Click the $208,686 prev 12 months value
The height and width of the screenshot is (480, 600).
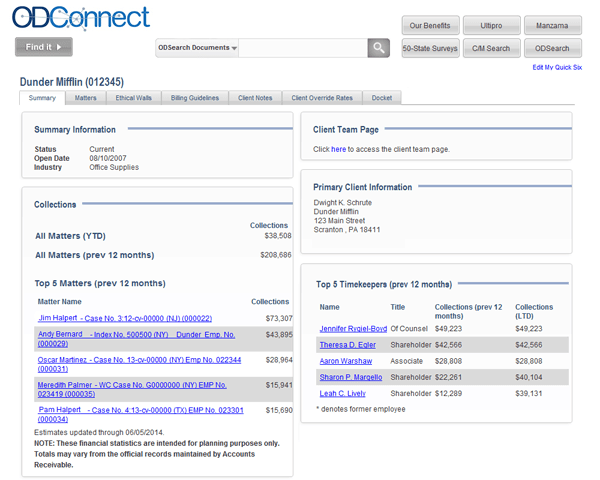coord(276,255)
